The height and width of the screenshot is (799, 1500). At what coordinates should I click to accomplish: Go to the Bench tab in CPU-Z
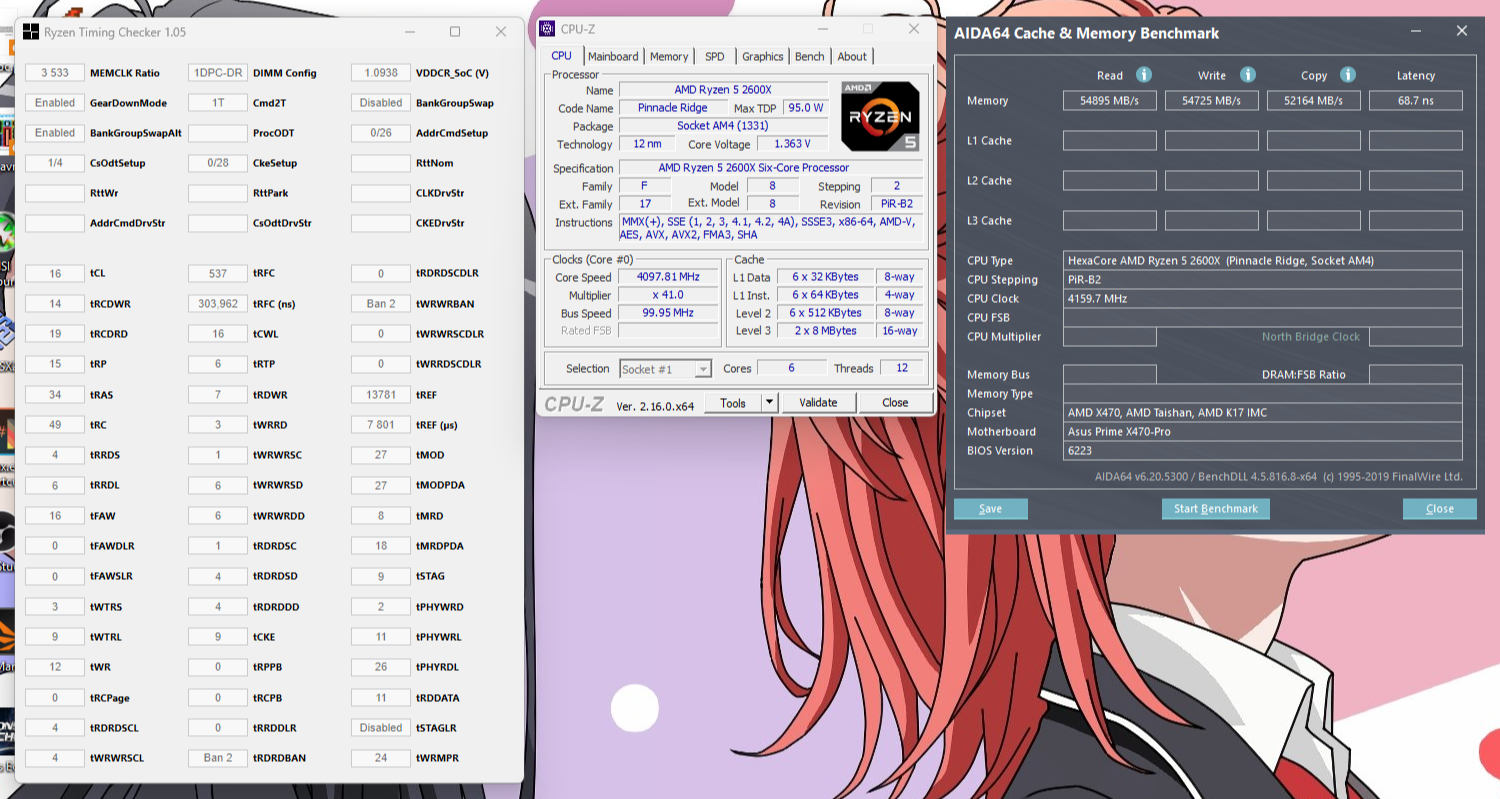point(810,57)
